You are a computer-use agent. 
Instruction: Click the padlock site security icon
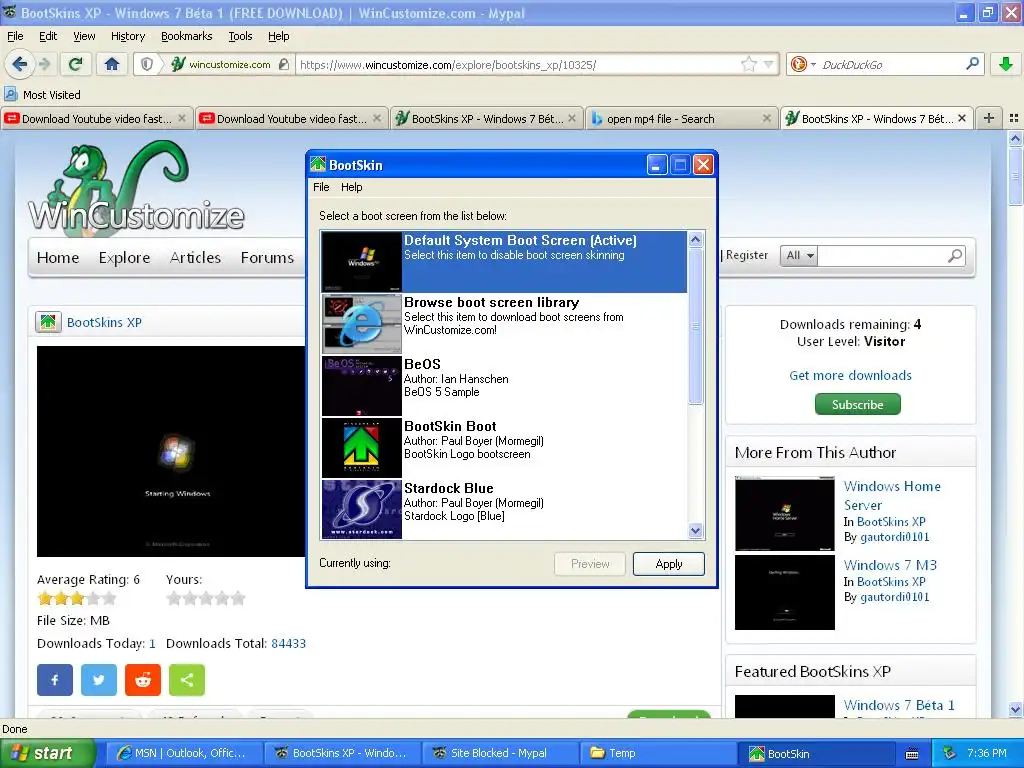pos(283,64)
